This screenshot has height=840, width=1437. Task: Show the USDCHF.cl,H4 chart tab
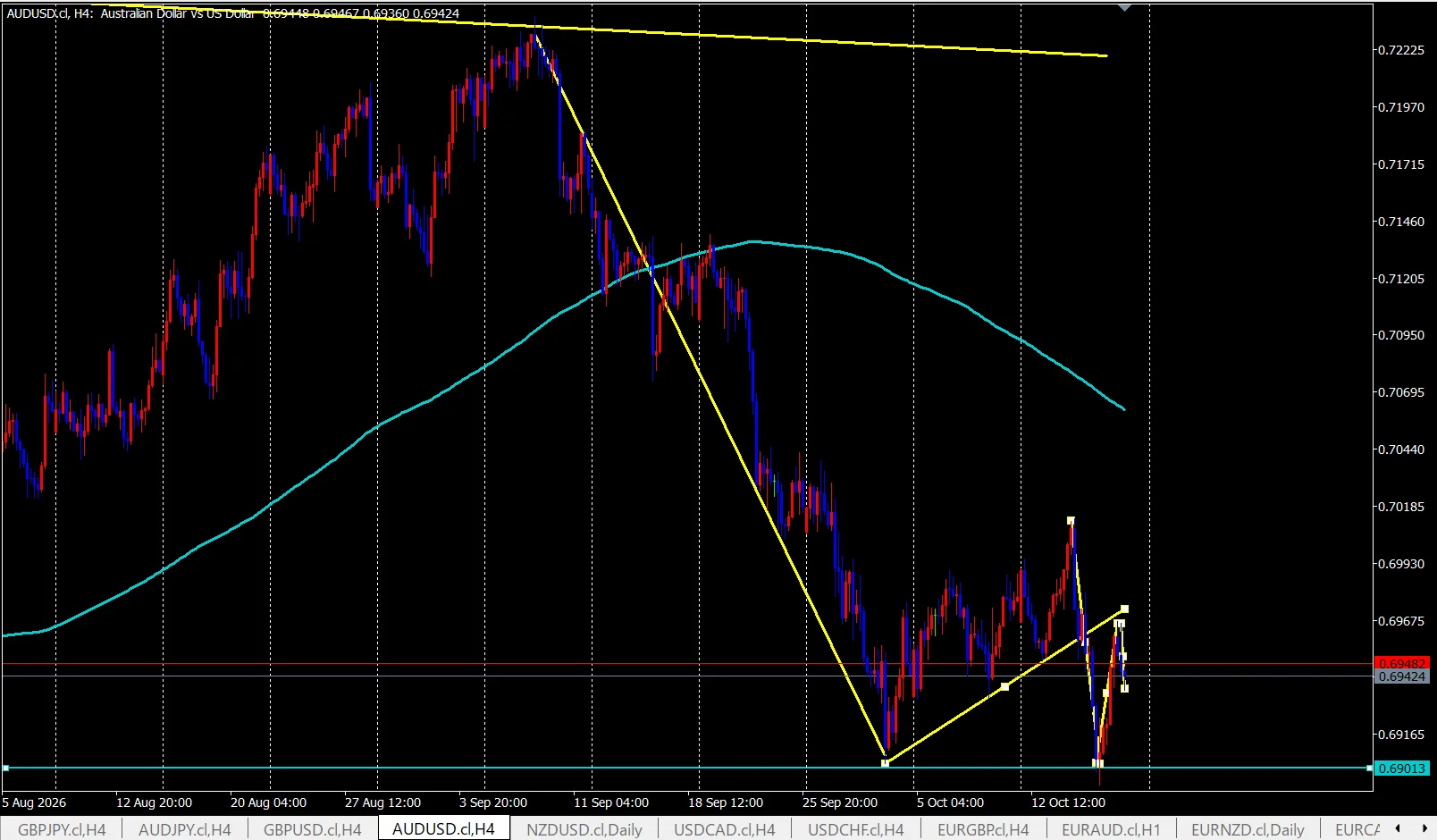click(856, 829)
